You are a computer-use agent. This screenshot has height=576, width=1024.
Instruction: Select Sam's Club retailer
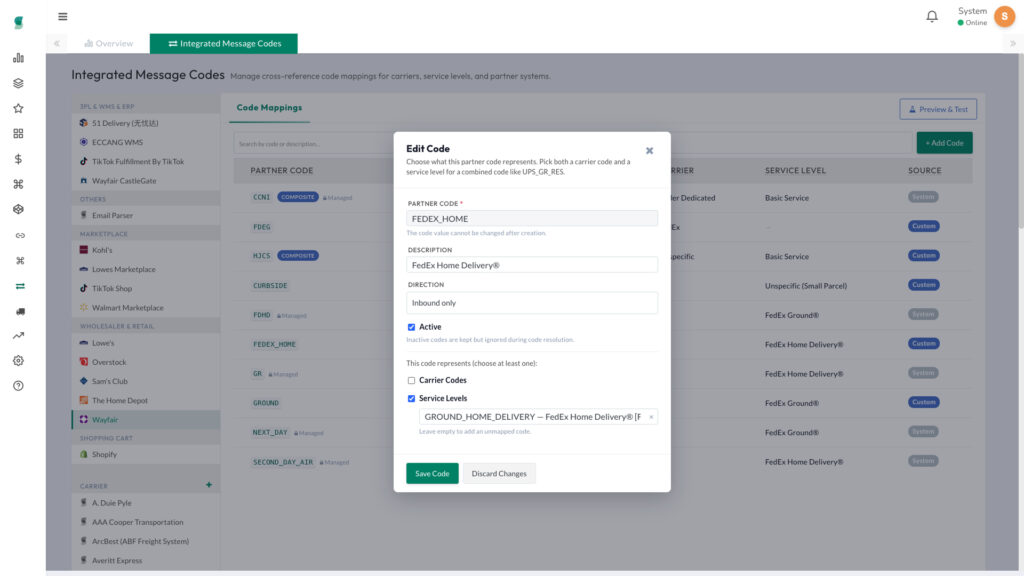click(146, 381)
